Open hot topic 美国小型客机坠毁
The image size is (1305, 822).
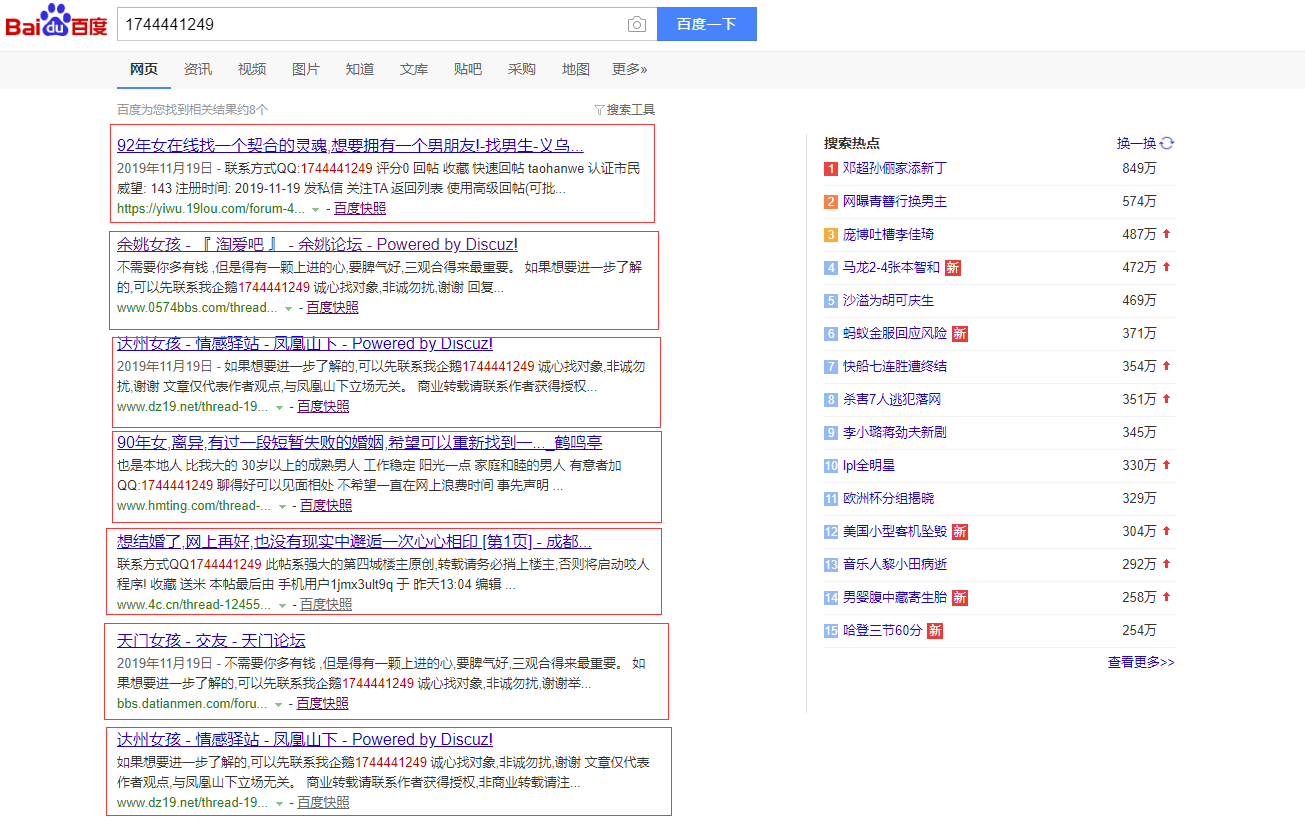894,531
